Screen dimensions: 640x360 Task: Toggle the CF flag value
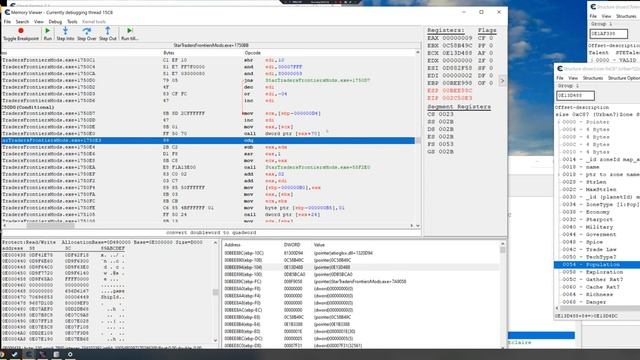click(x=485, y=38)
